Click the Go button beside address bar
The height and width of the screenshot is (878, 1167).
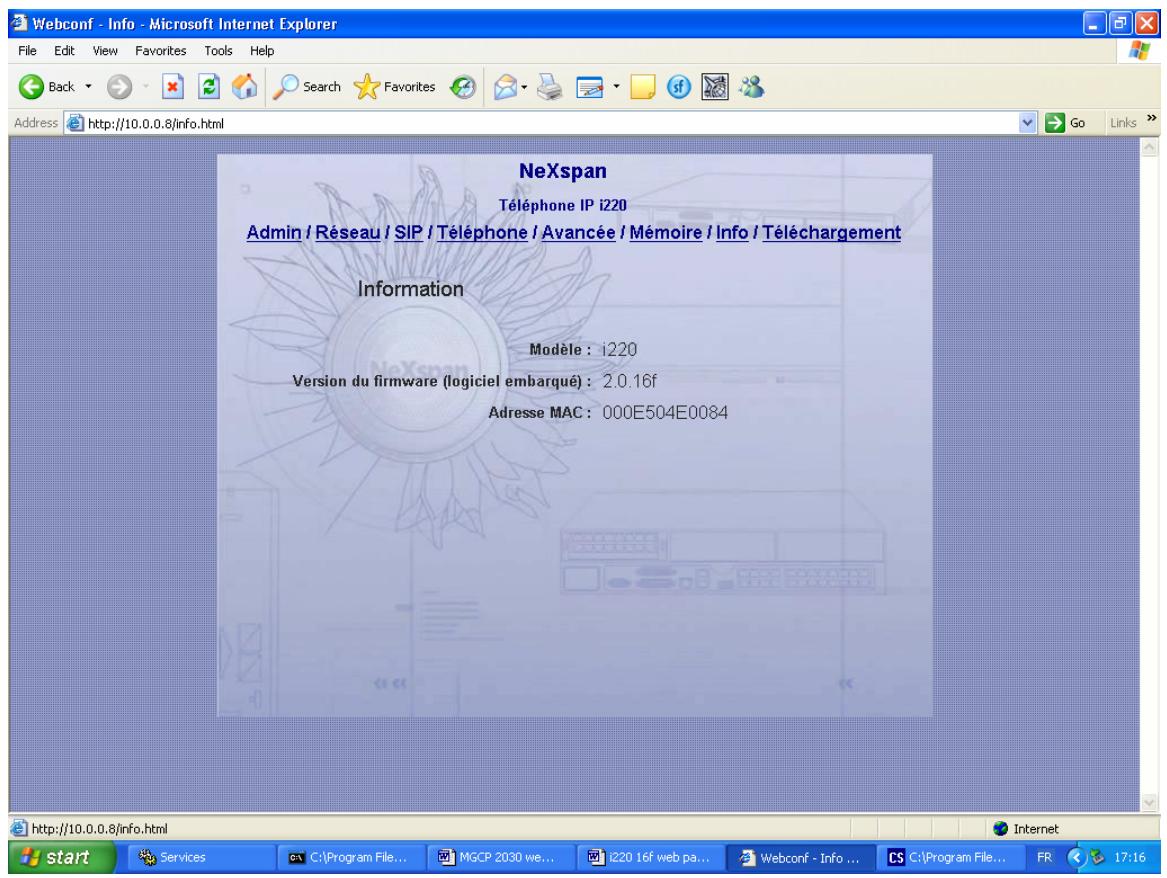(x=1052, y=125)
